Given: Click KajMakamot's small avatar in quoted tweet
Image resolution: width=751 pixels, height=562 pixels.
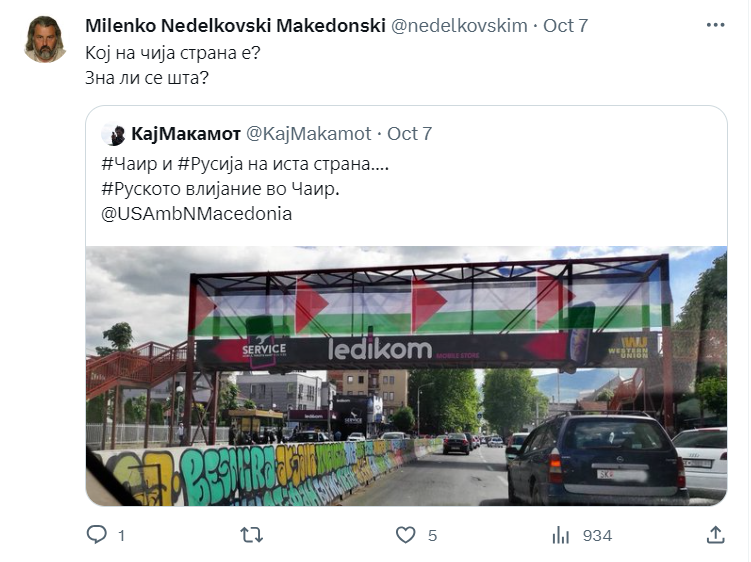Looking at the screenshot, I should pyautogui.click(x=114, y=134).
